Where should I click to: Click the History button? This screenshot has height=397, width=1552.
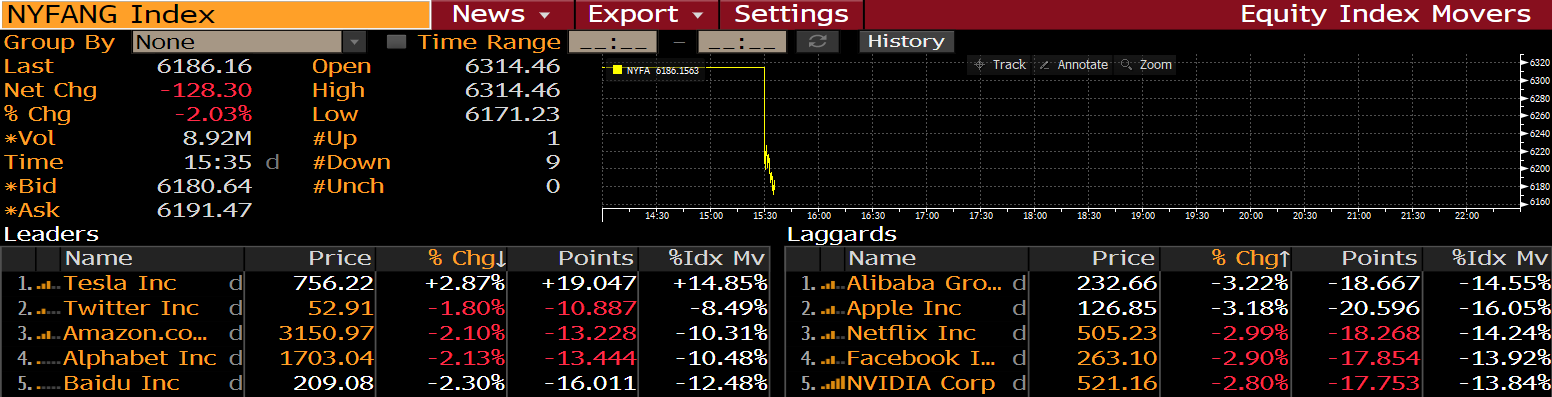pos(906,41)
